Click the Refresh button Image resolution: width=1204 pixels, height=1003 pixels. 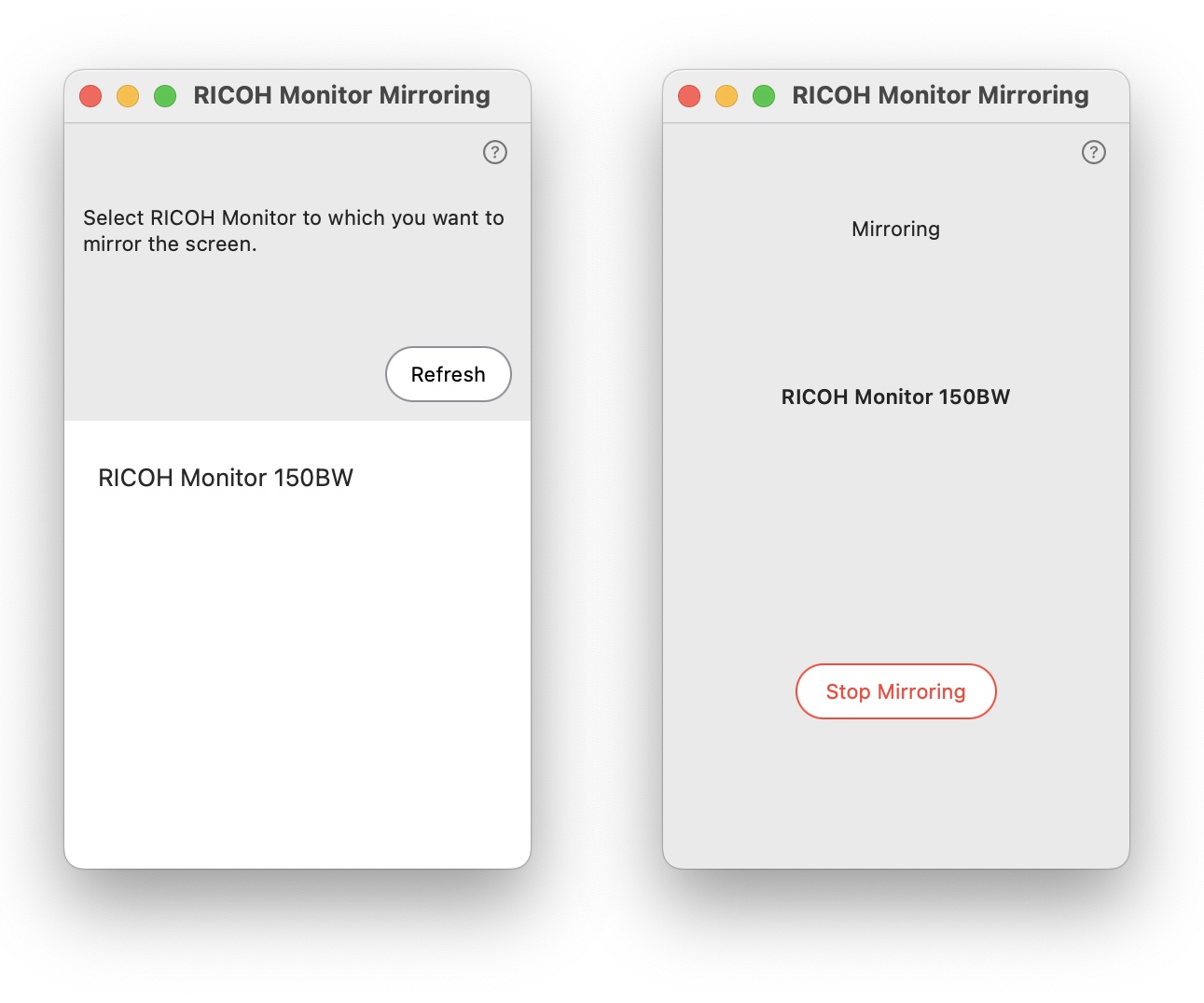(x=449, y=374)
